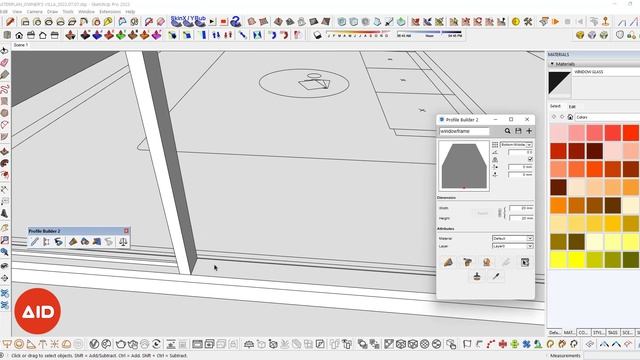Click the profile Width value field
The image size is (640, 360).
pyautogui.click(x=521, y=208)
